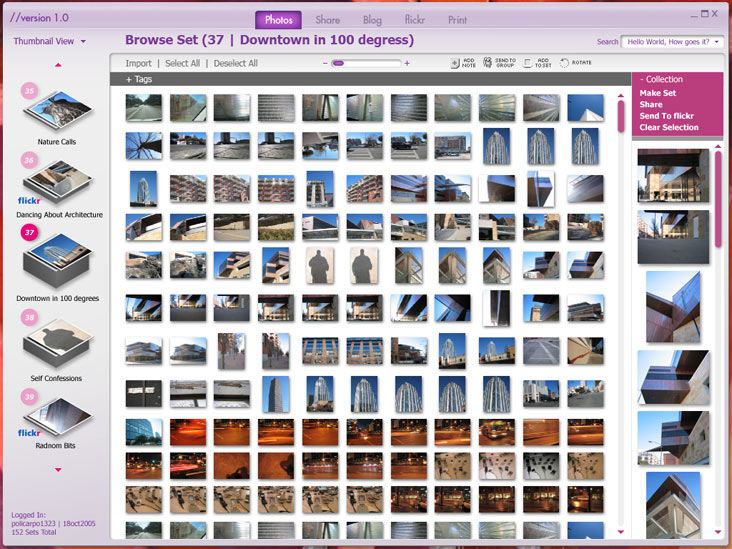
Task: Switch to the Blog tab
Action: pyautogui.click(x=372, y=20)
